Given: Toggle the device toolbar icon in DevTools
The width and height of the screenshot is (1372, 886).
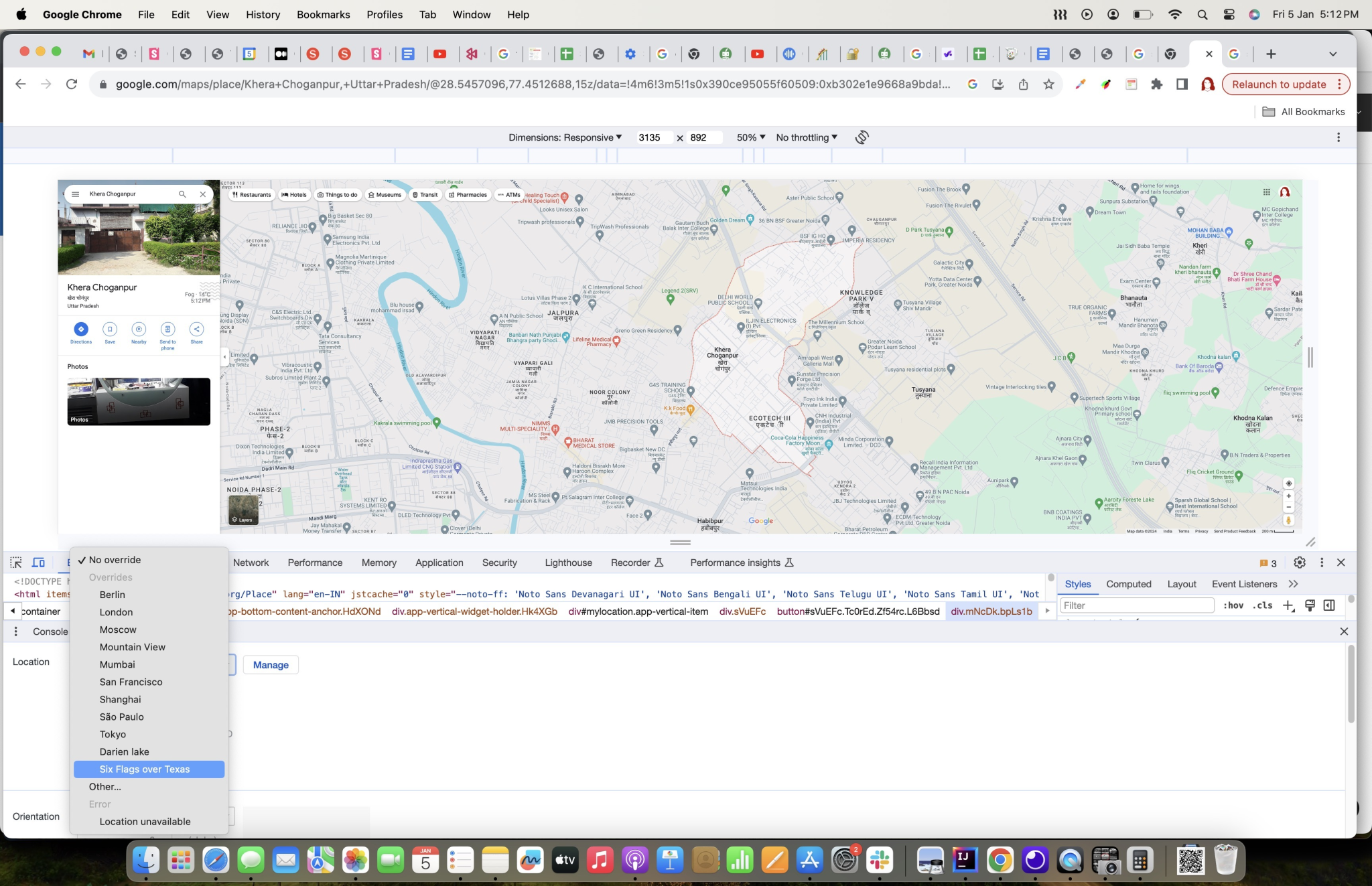Looking at the screenshot, I should pos(39,563).
